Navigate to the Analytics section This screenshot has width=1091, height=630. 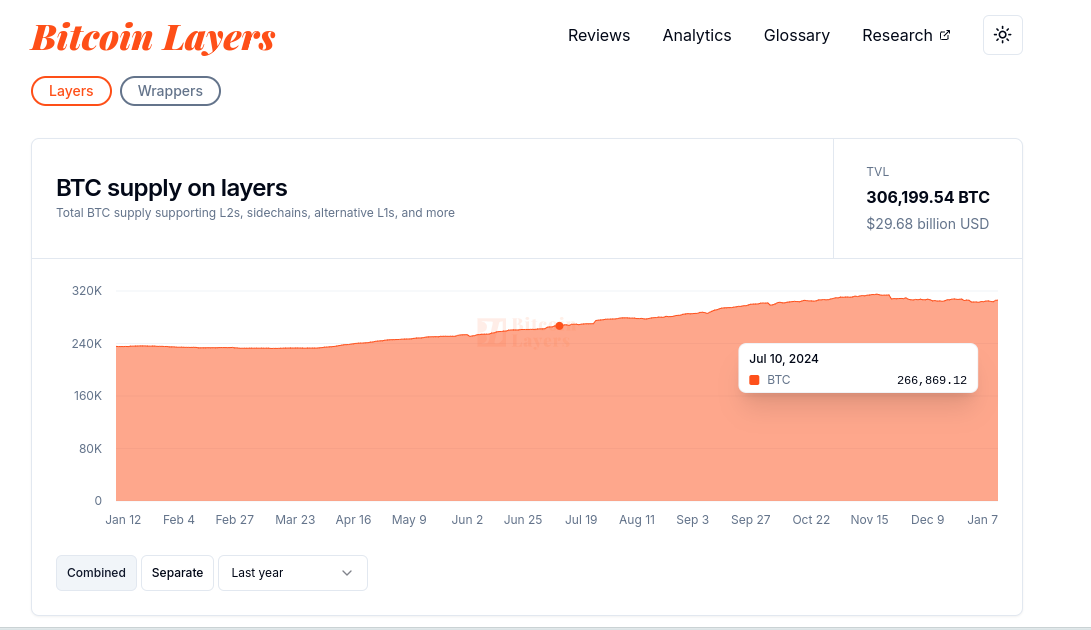(x=697, y=35)
